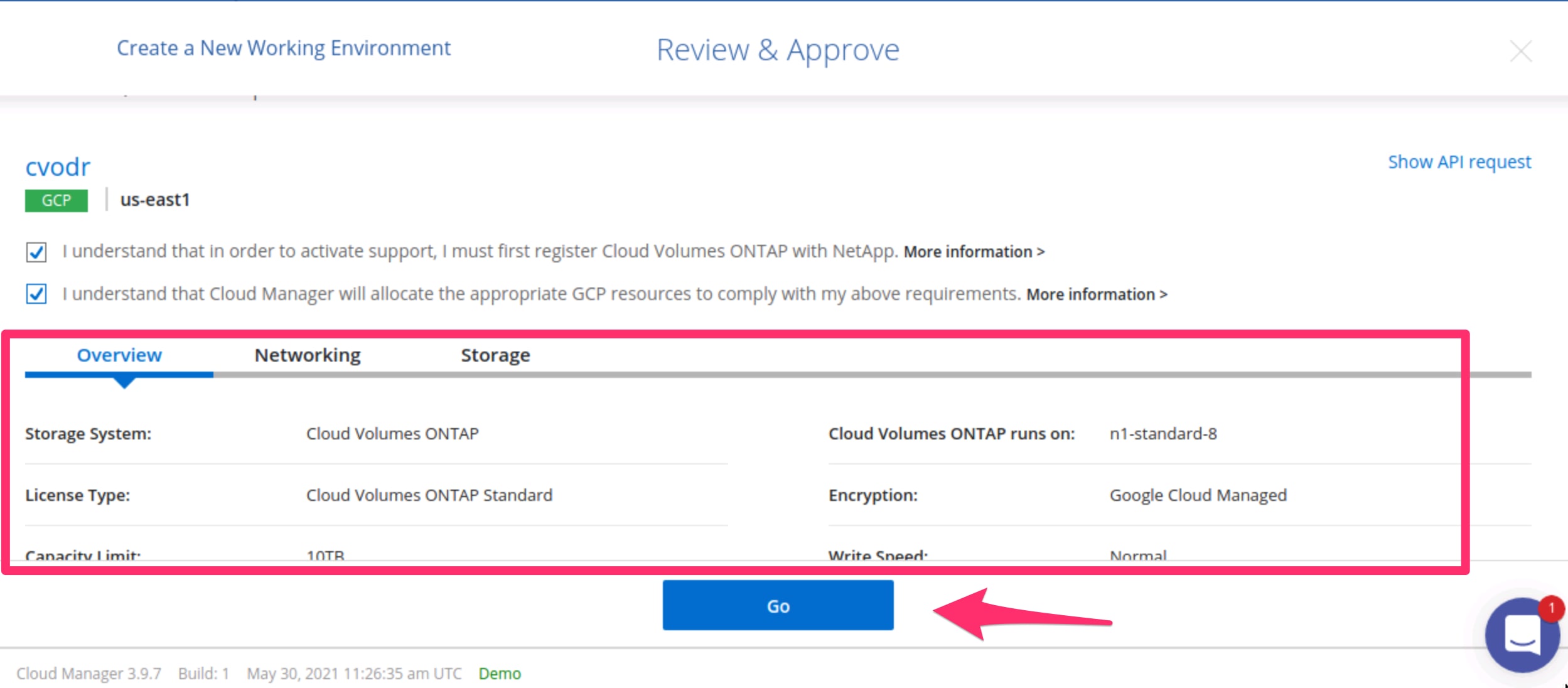Click Cloud Volumes ONTAP Standard license value
The image size is (1568, 688).
coord(429,495)
